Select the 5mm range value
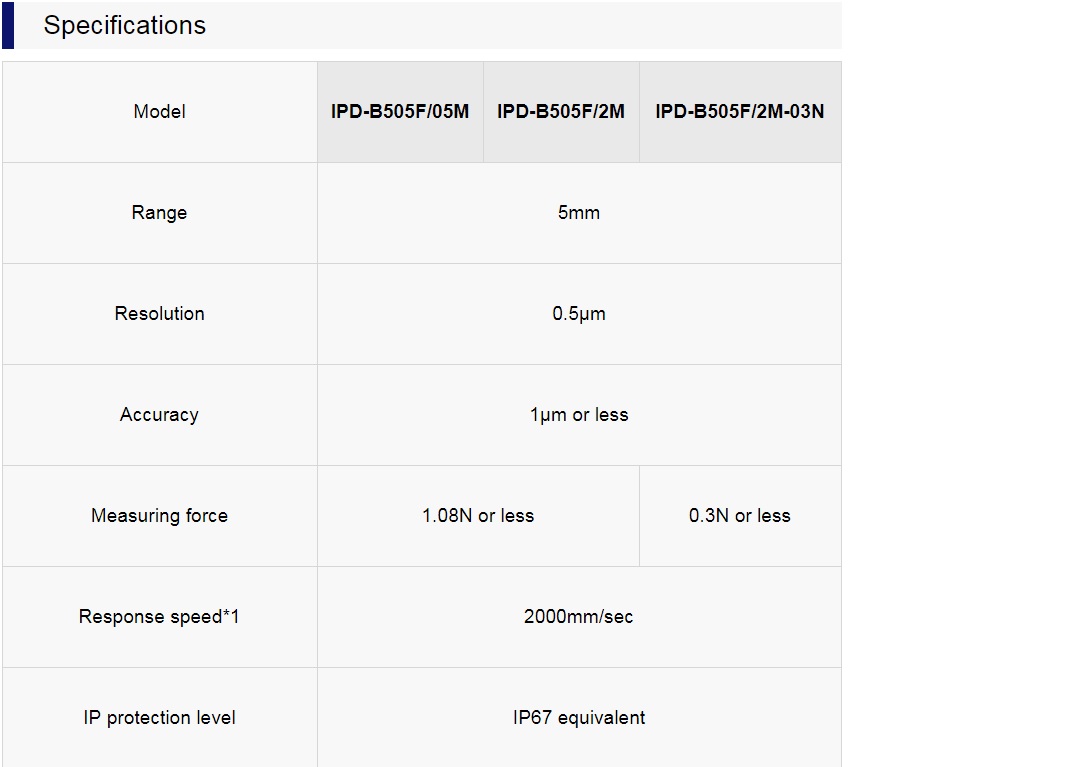This screenshot has height=767, width=1079. (x=579, y=213)
